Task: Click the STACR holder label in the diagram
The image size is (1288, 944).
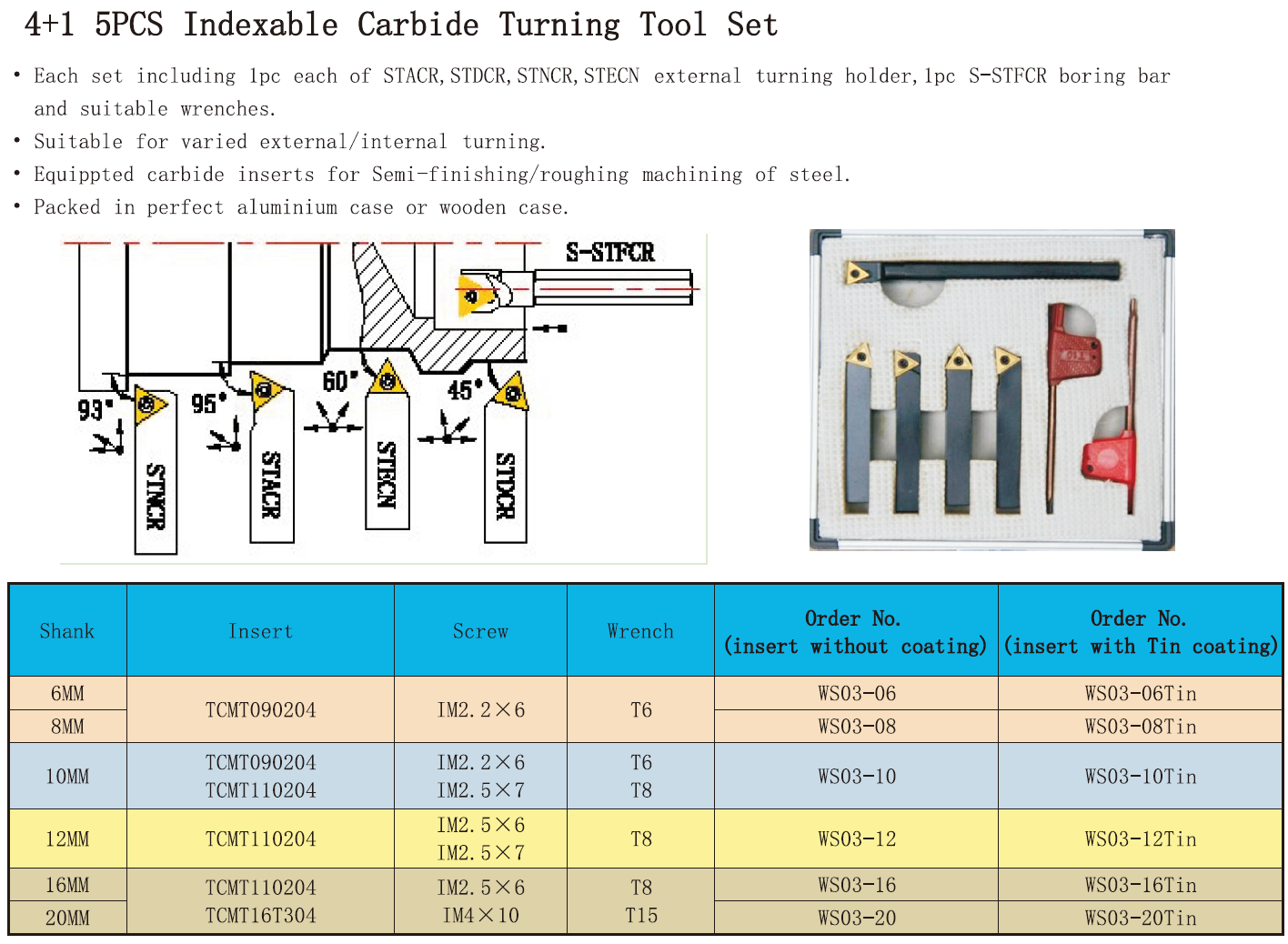Action: point(271,485)
